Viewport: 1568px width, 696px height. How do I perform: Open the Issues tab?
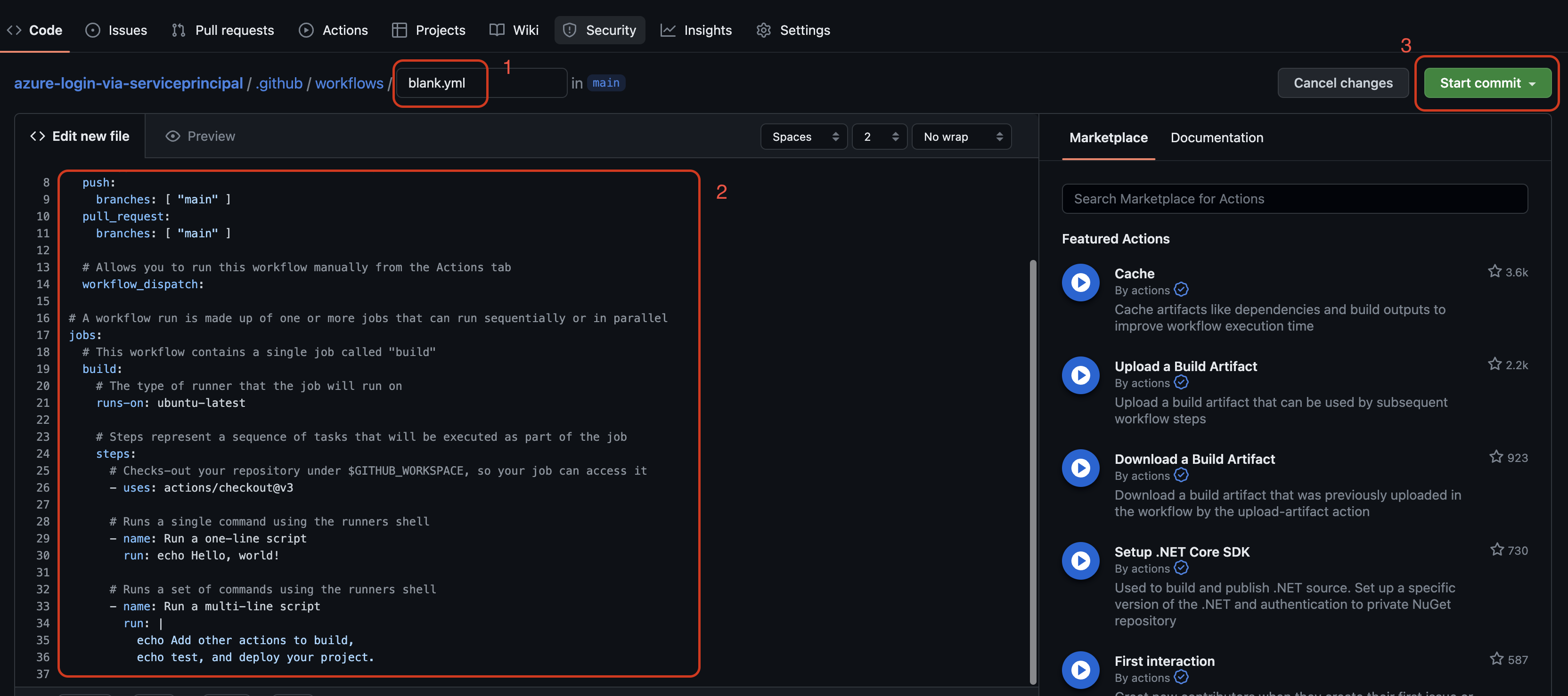pyautogui.click(x=116, y=30)
